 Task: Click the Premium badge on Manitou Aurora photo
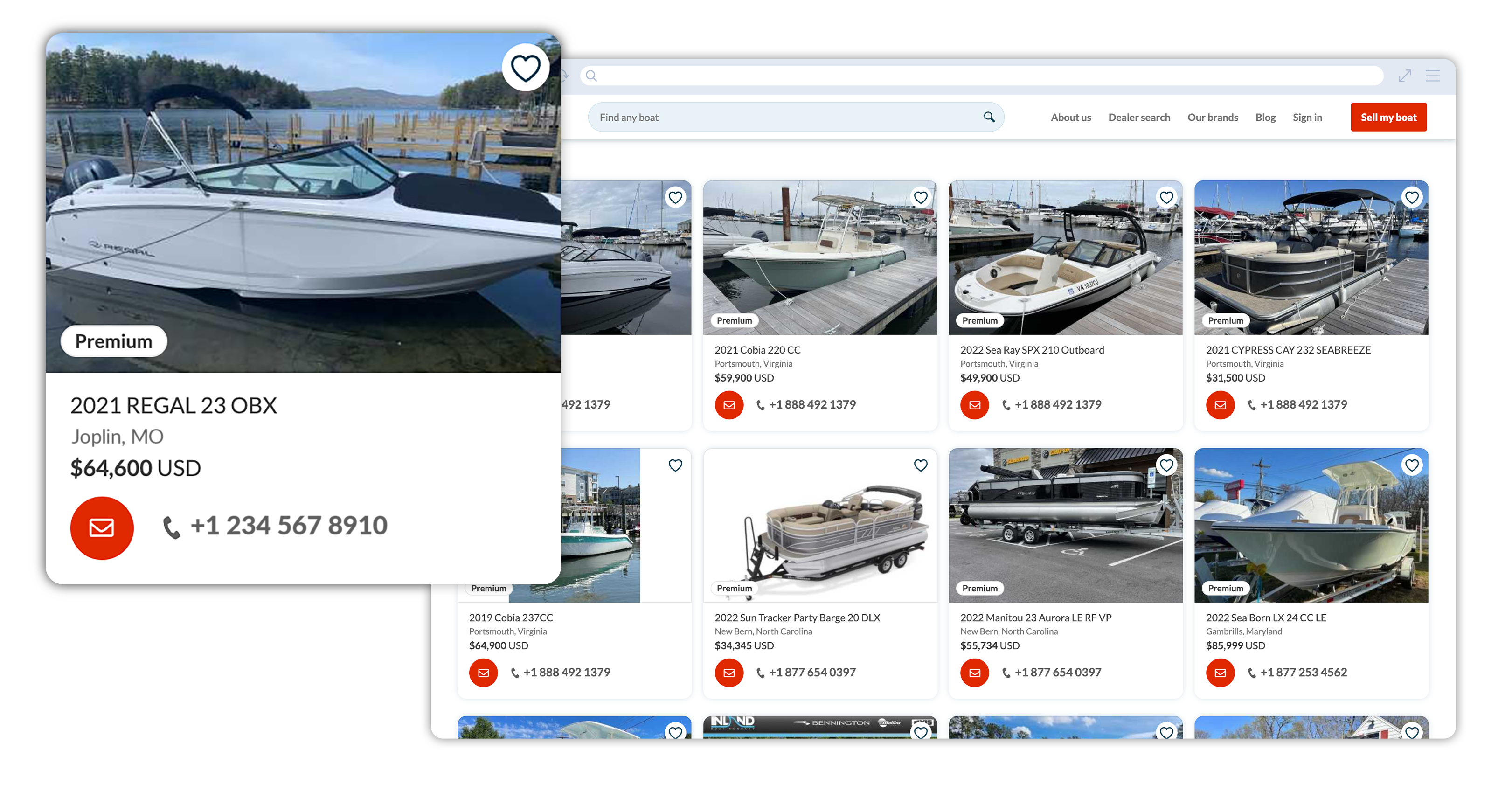coord(980,589)
